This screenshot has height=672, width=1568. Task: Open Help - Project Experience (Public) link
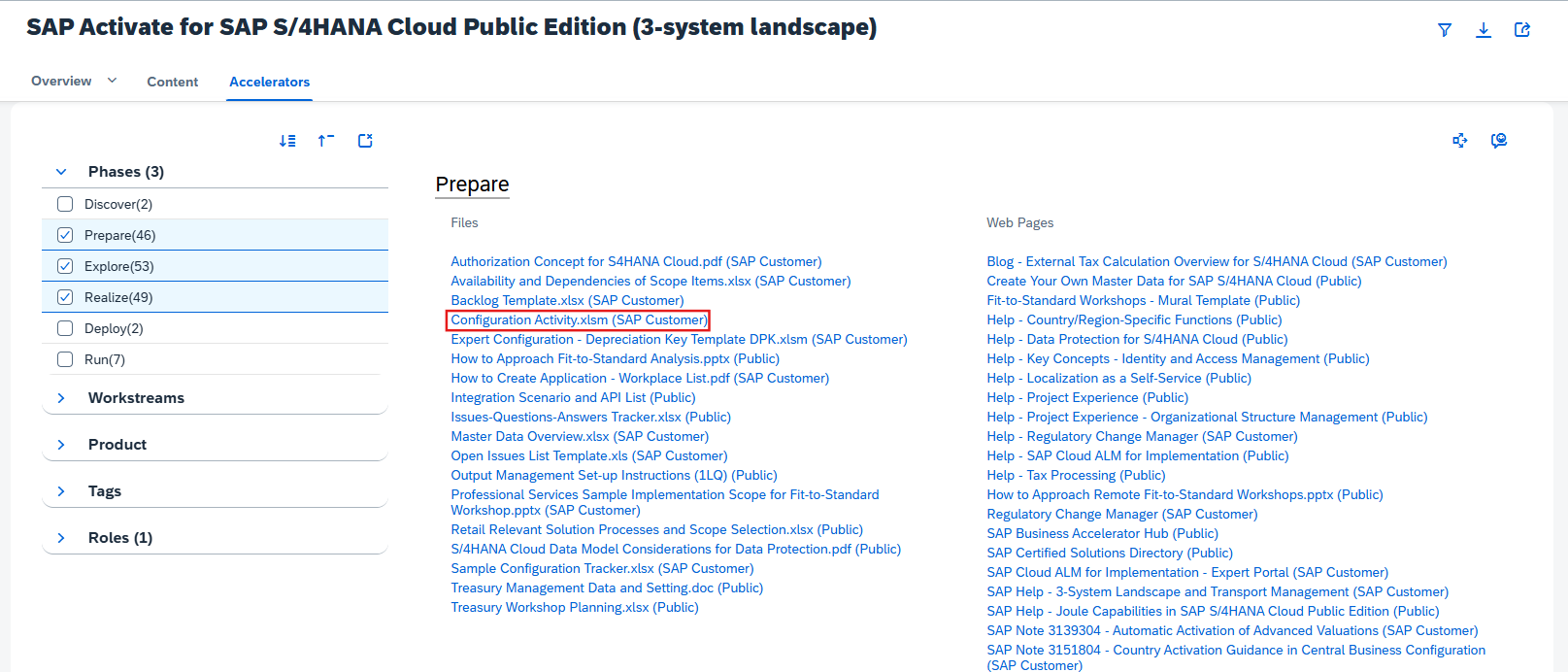click(1087, 397)
